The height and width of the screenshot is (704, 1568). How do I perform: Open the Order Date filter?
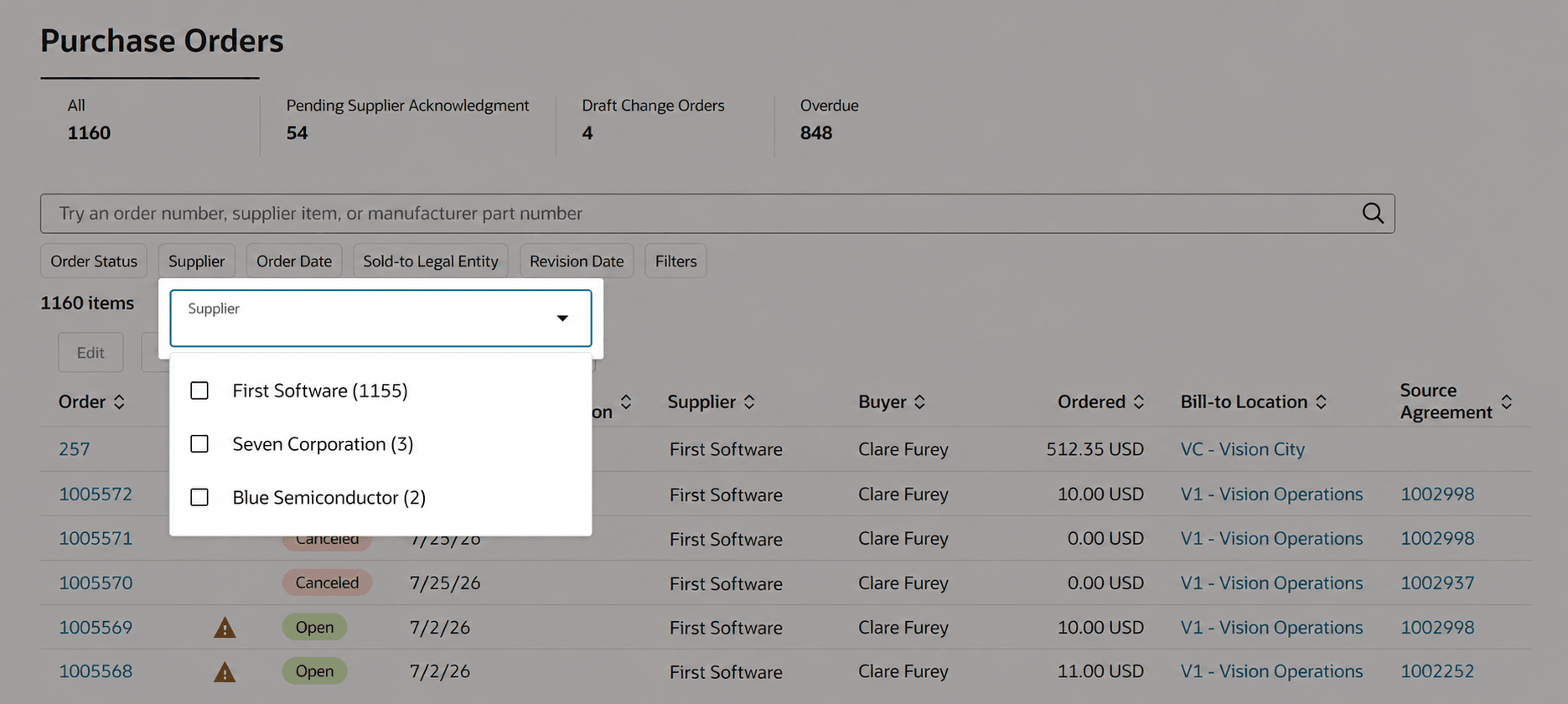pos(294,261)
